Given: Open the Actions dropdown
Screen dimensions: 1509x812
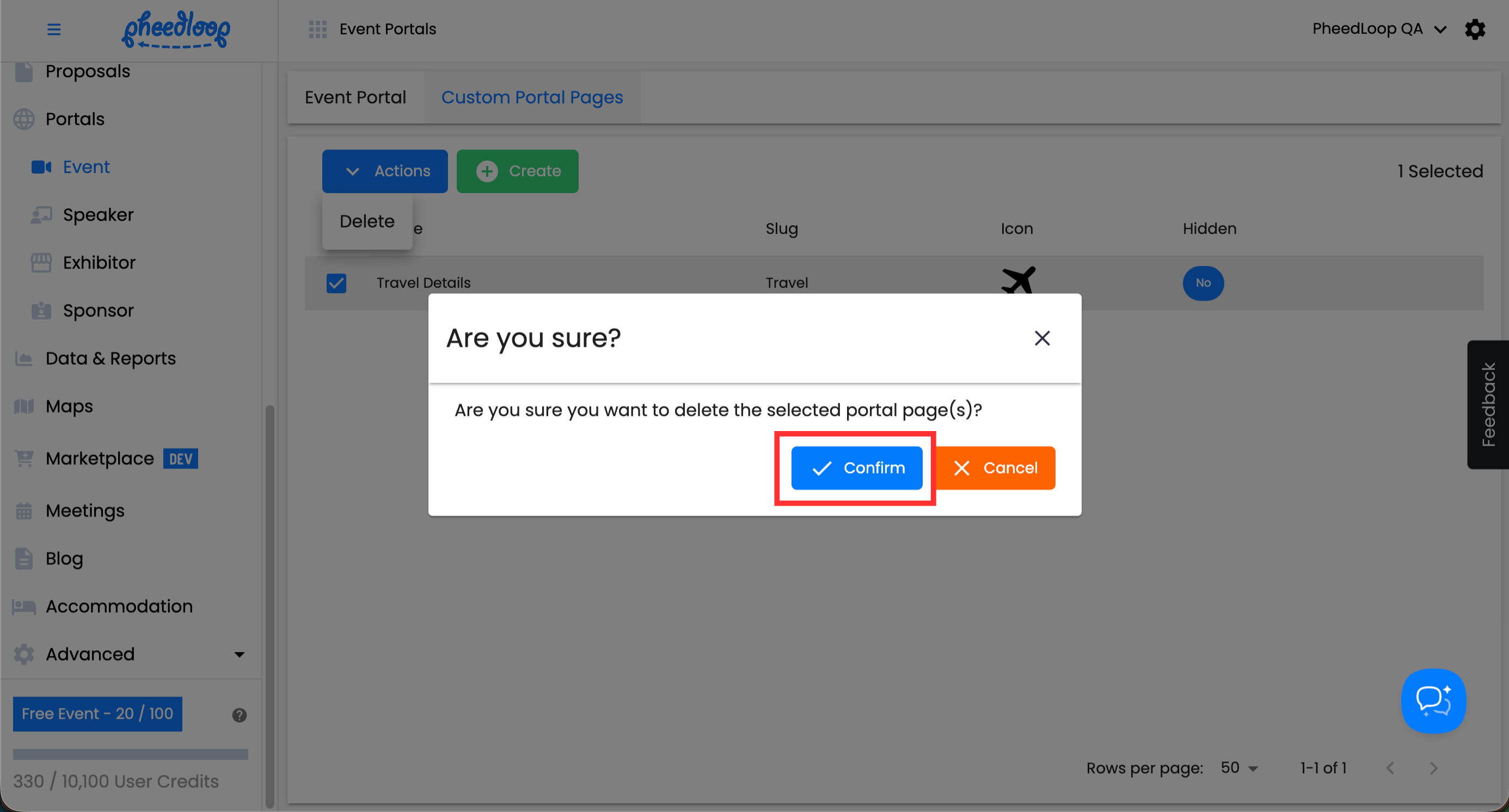Looking at the screenshot, I should 385,171.
